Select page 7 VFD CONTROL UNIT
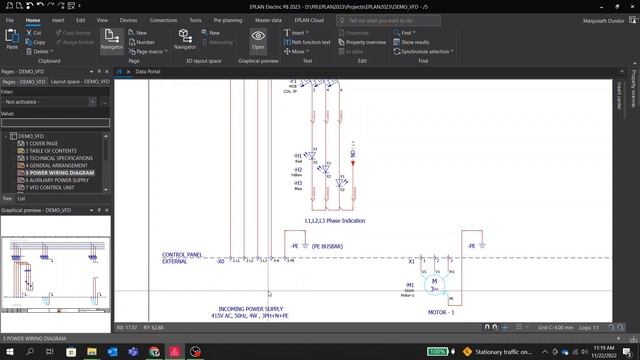This screenshot has height=360, width=640. [x=50, y=187]
